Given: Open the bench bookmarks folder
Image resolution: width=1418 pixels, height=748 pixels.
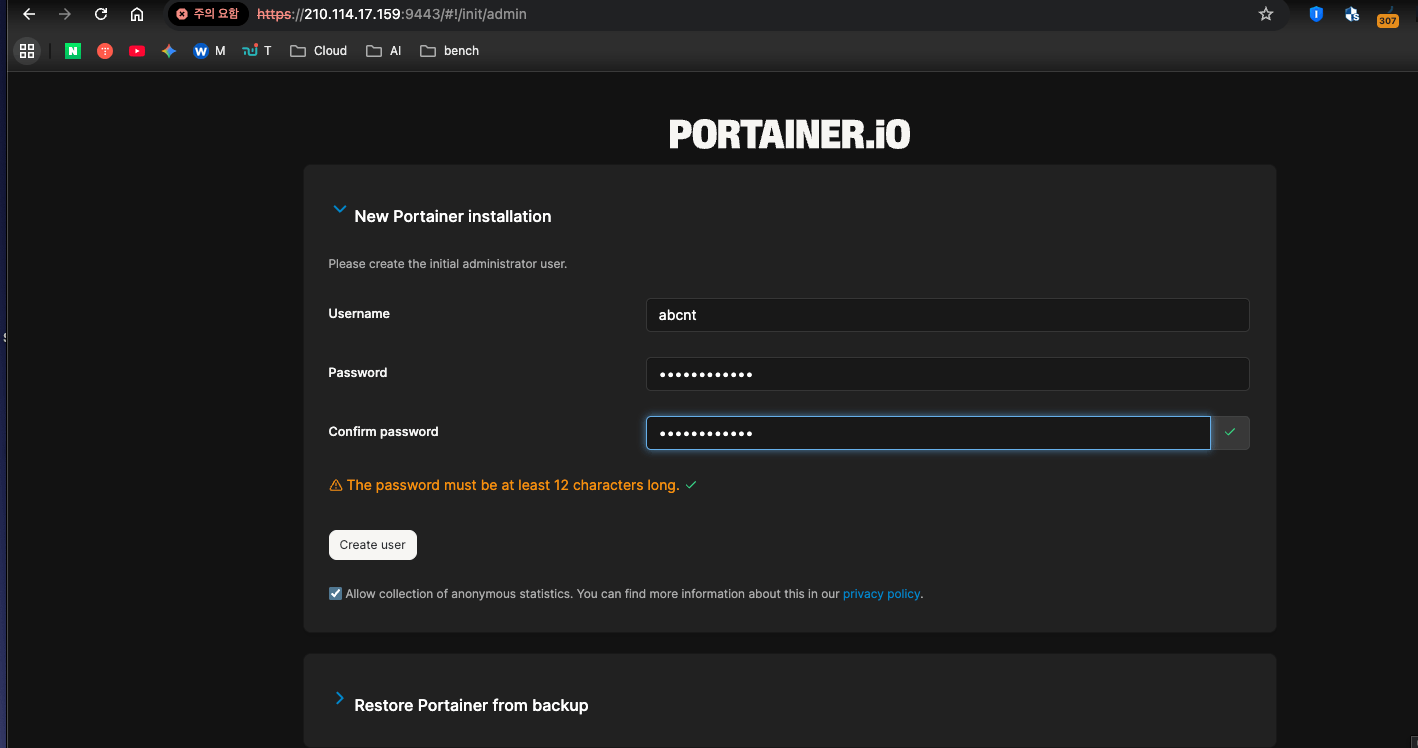Looking at the screenshot, I should point(450,51).
